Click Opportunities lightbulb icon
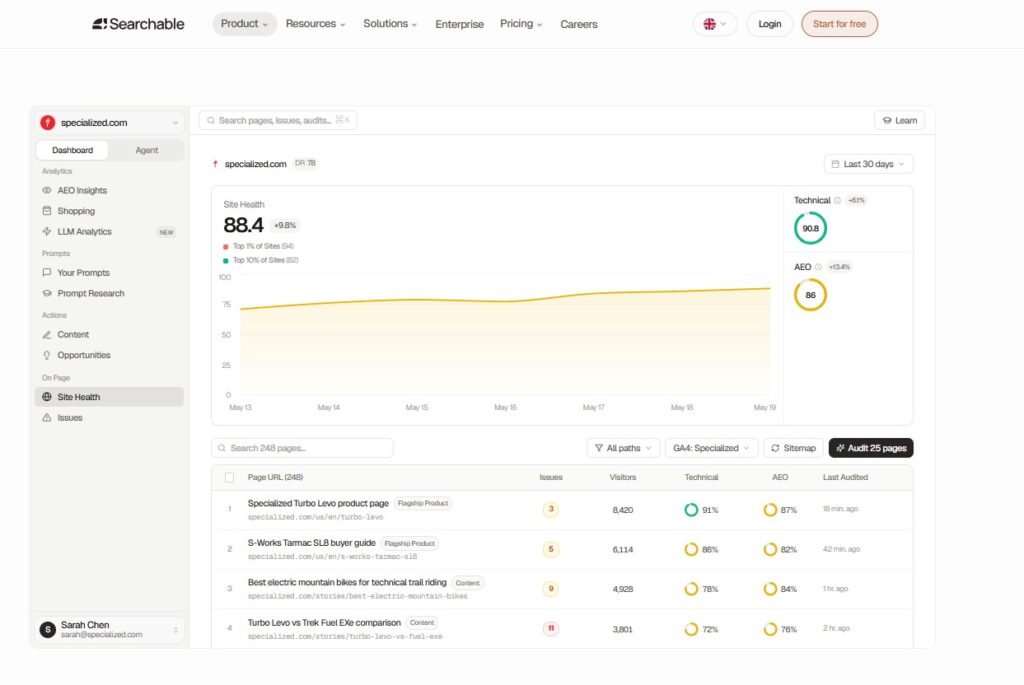Viewport: 1024px width, 685px height. [47, 355]
